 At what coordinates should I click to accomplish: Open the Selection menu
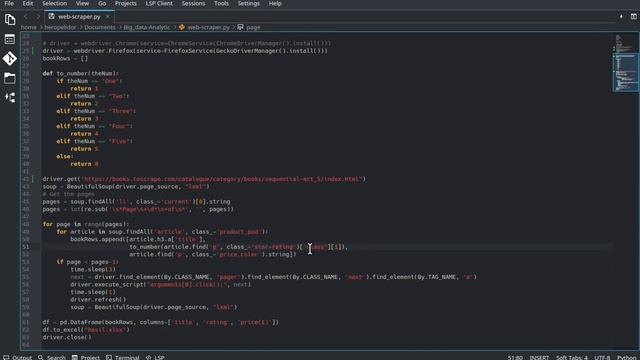tap(54, 4)
